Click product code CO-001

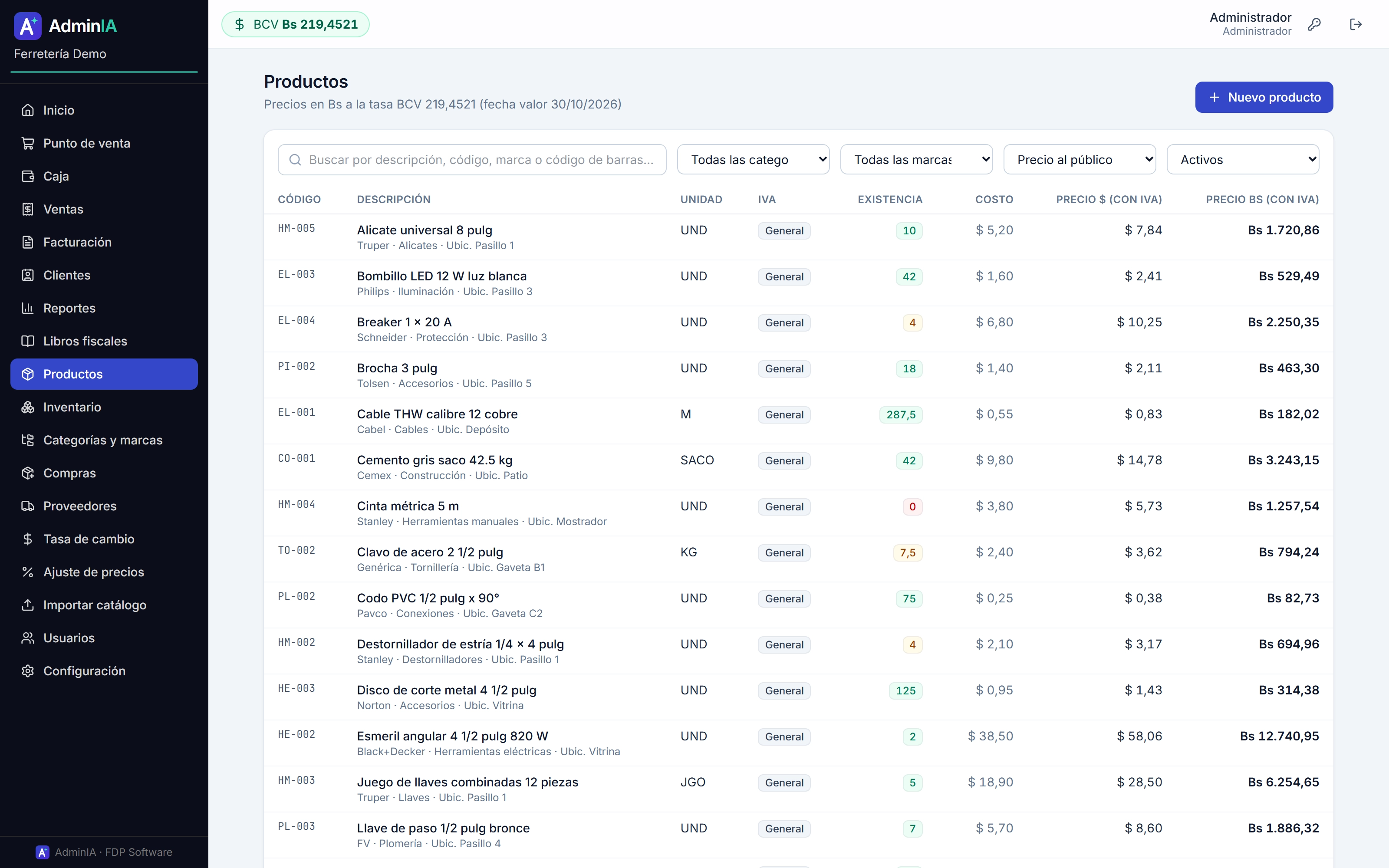296,458
